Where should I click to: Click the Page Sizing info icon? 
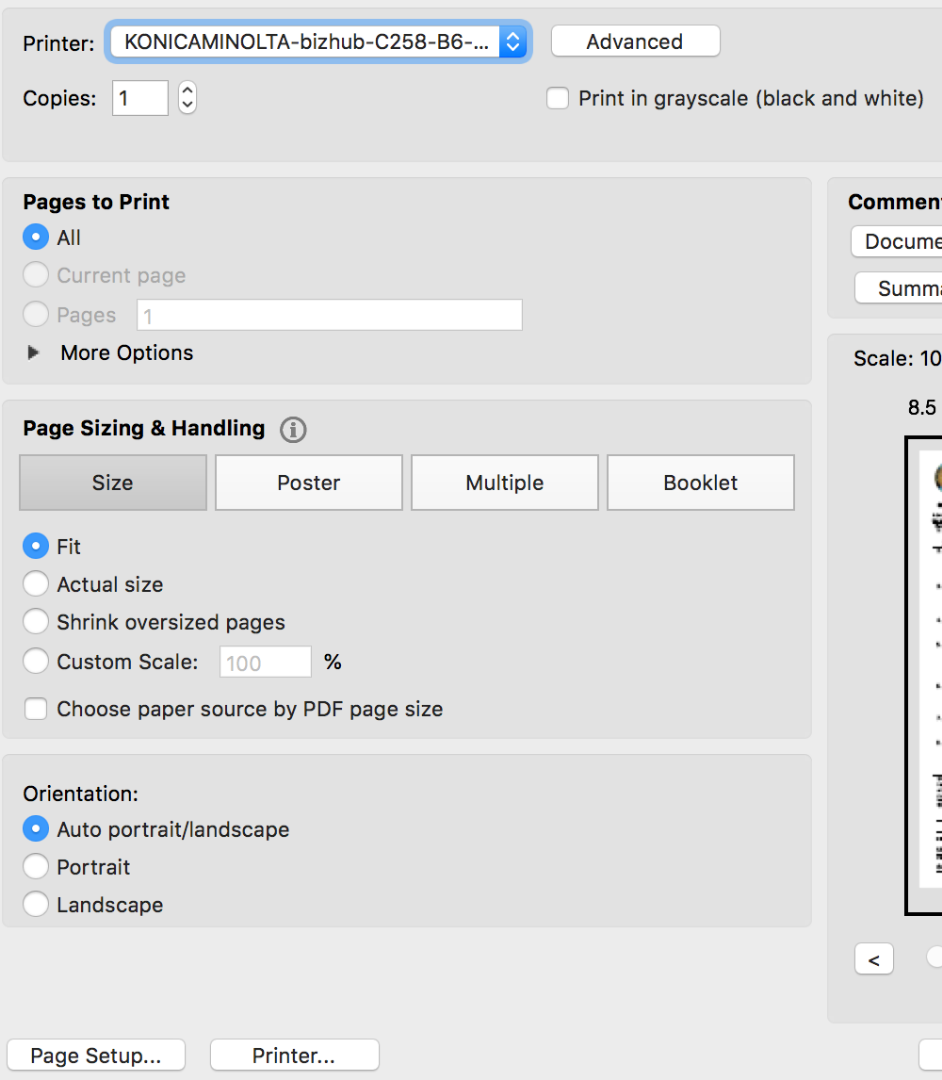293,430
